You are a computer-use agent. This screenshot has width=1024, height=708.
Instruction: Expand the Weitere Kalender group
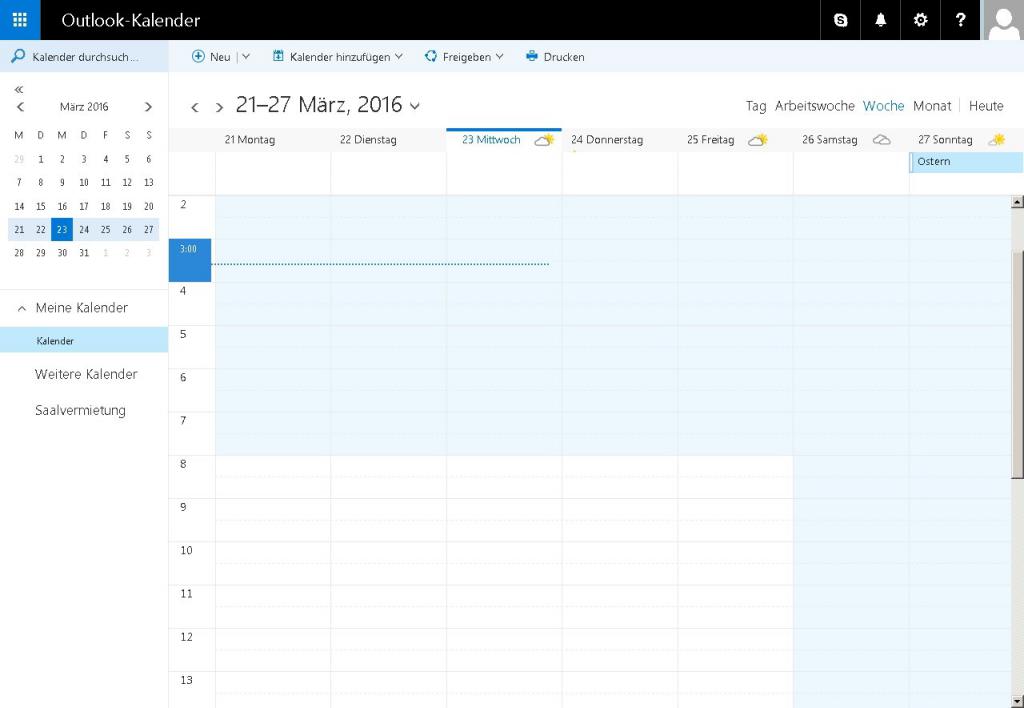(x=86, y=374)
